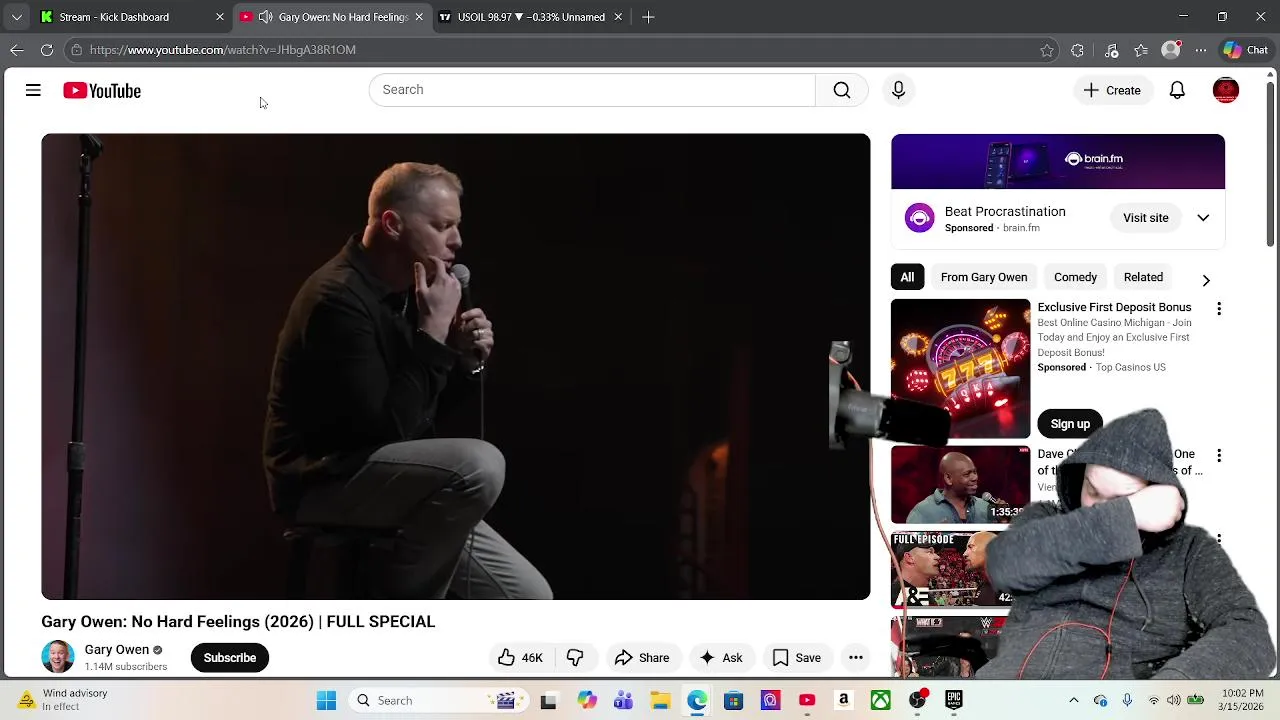
Task: Mute the Gary Owen tab audio icon
Action: 265,17
